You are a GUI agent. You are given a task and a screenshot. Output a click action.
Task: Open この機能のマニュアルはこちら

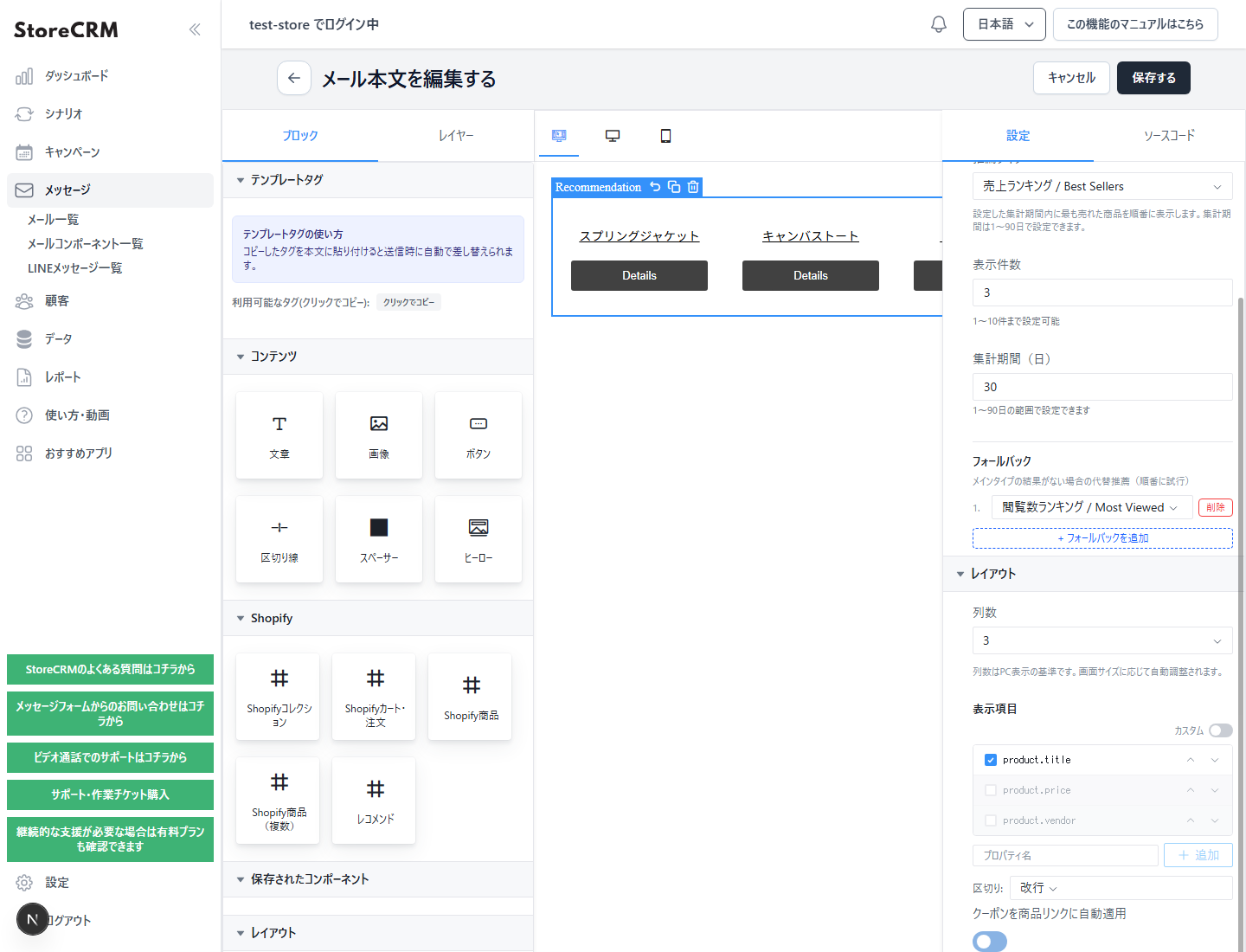[1135, 24]
